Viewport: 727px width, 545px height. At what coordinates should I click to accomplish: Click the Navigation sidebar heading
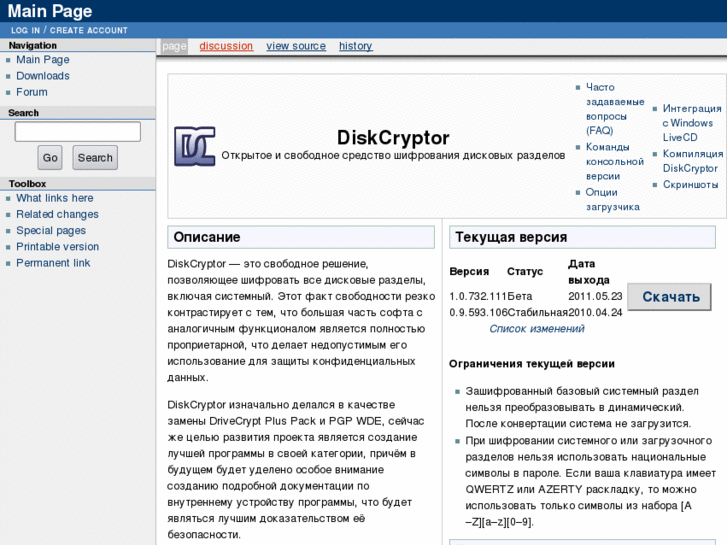coord(32,45)
